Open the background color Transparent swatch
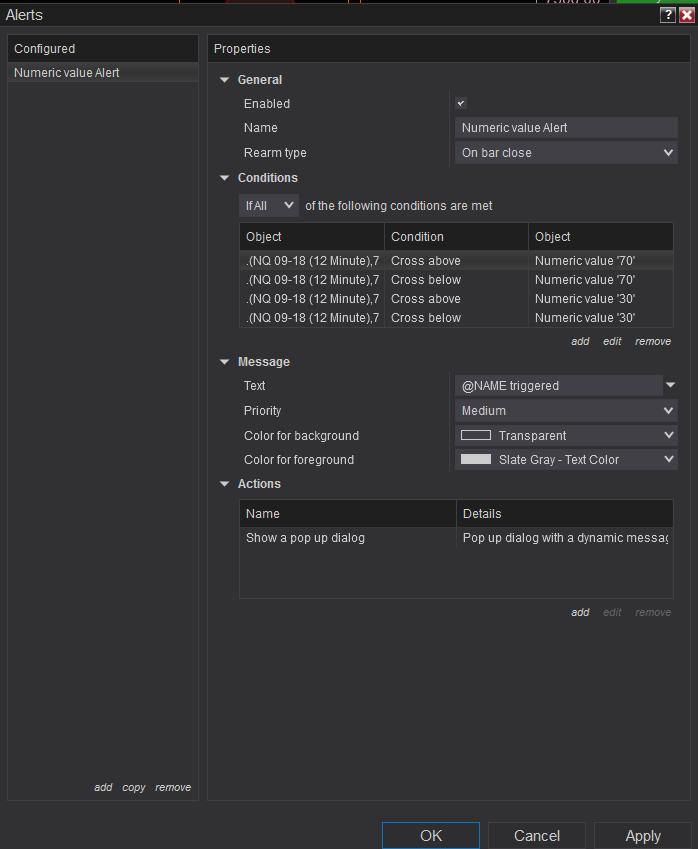Viewport: 698px width, 849px height. (x=475, y=436)
